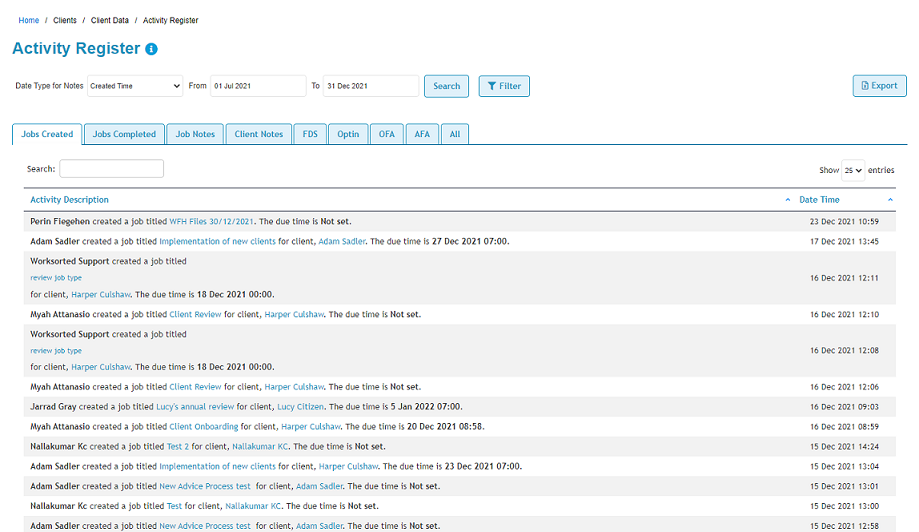Screen dimensions: 919x532
Task: Go to the Home breadcrumb link
Action: 29,21
